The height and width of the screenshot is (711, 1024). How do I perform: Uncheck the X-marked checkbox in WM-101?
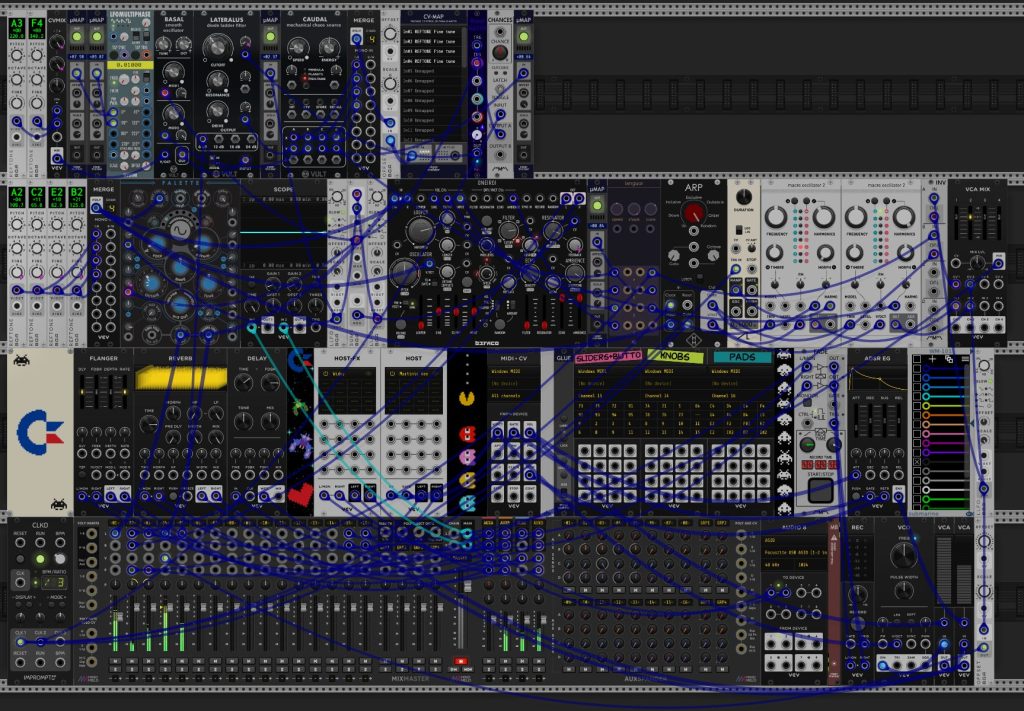pyautogui.click(x=917, y=462)
